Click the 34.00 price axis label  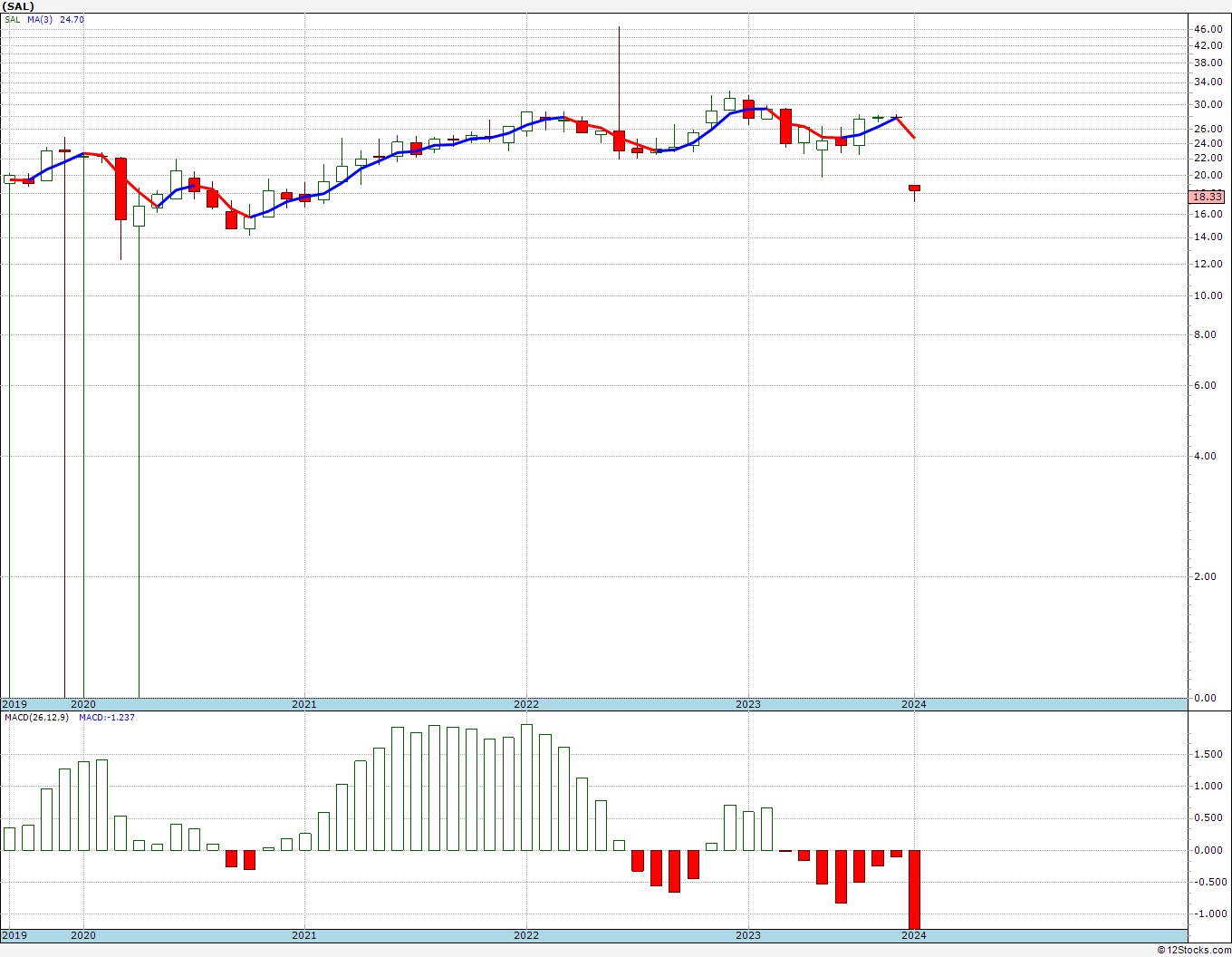1208,82
